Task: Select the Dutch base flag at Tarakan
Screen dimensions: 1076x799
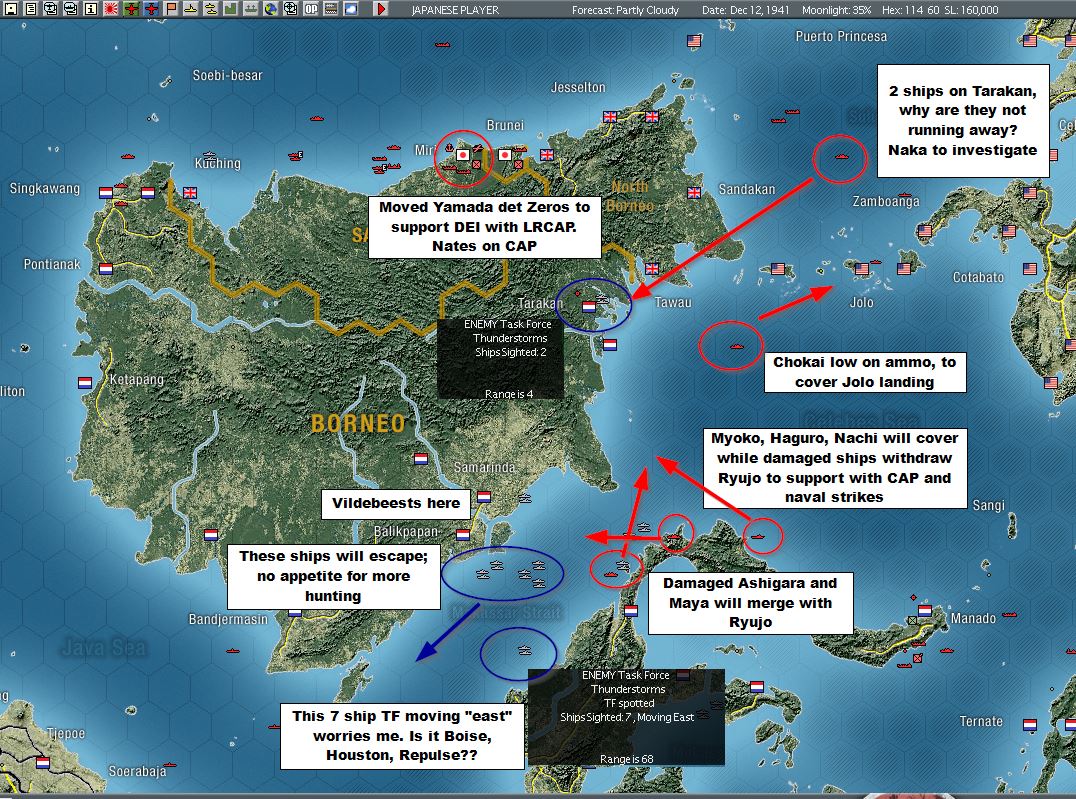Action: 589,307
